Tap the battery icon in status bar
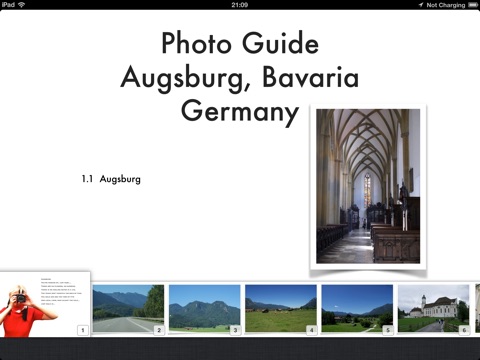Viewport: 480px width, 360px height. click(473, 5)
